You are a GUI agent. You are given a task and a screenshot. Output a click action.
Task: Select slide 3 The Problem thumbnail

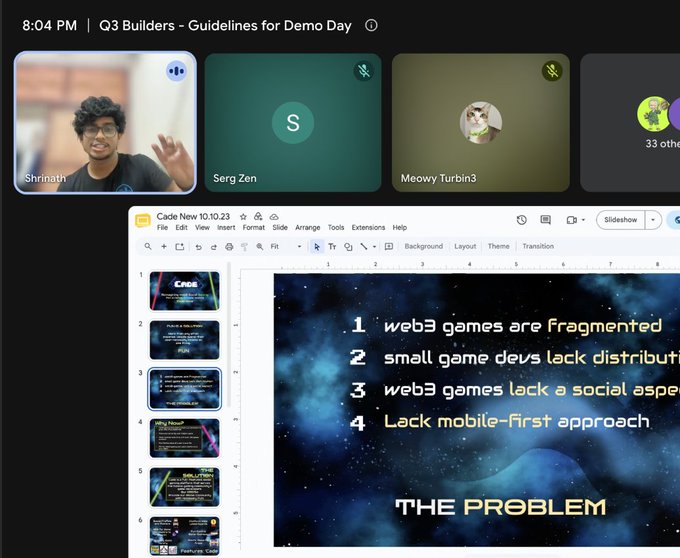point(184,389)
